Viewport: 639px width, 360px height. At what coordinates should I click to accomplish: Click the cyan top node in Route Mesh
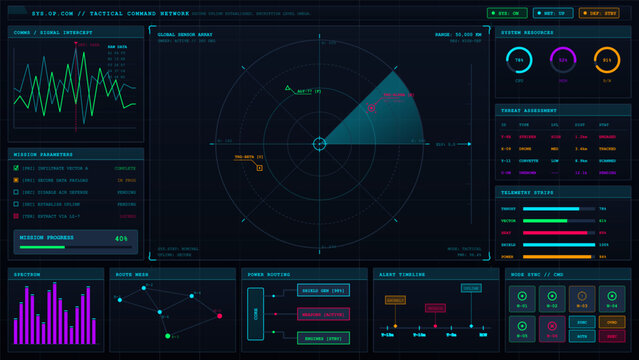coord(144,288)
